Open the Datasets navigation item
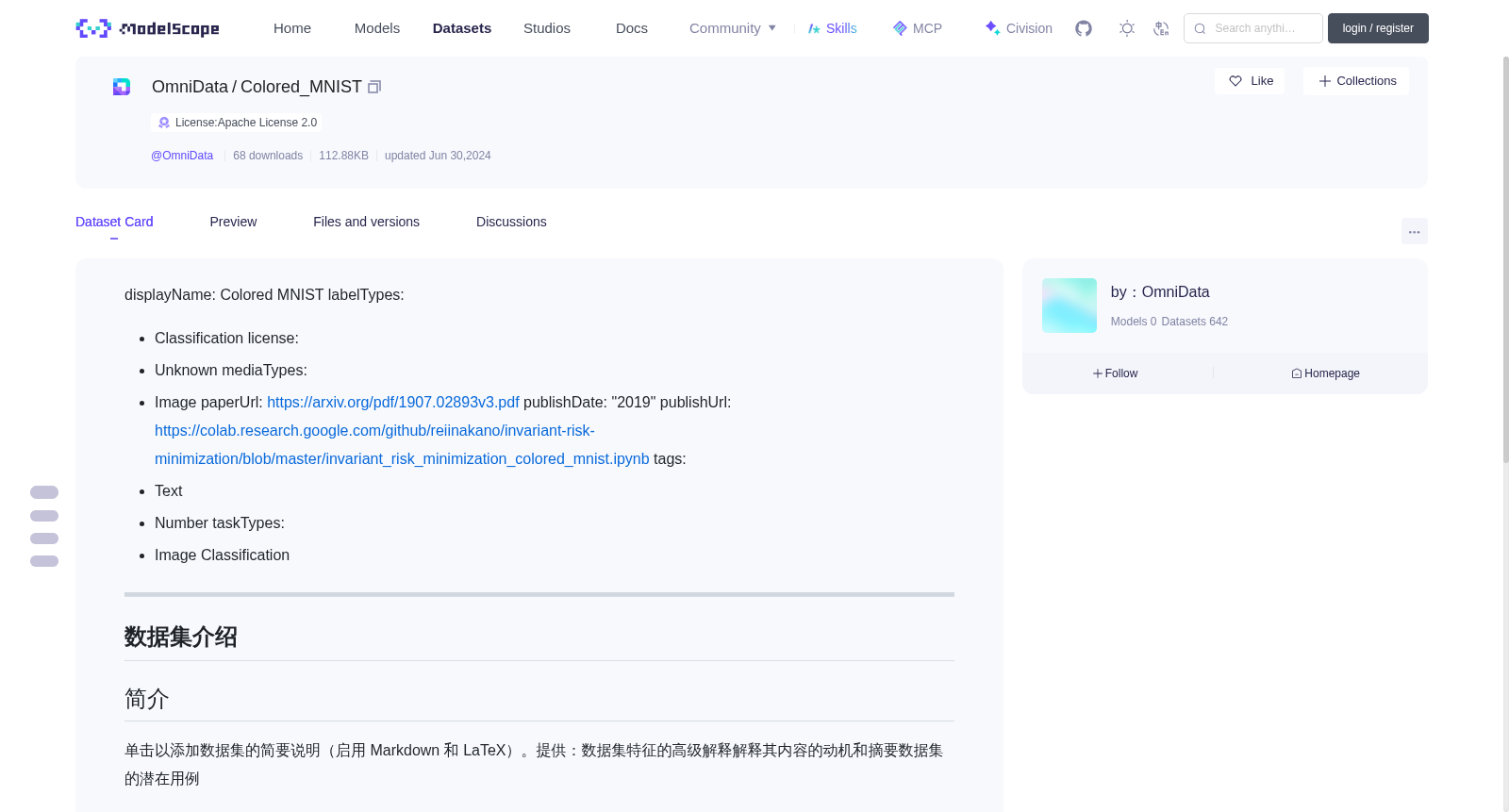This screenshot has width=1509, height=812. [x=462, y=28]
